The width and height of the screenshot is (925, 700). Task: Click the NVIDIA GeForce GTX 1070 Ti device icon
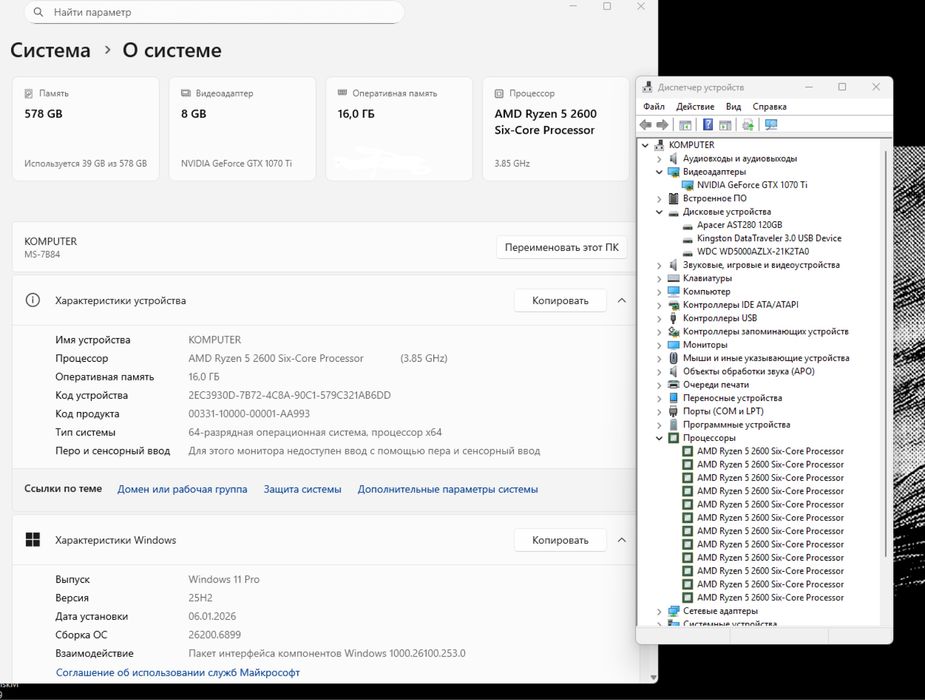[687, 185]
